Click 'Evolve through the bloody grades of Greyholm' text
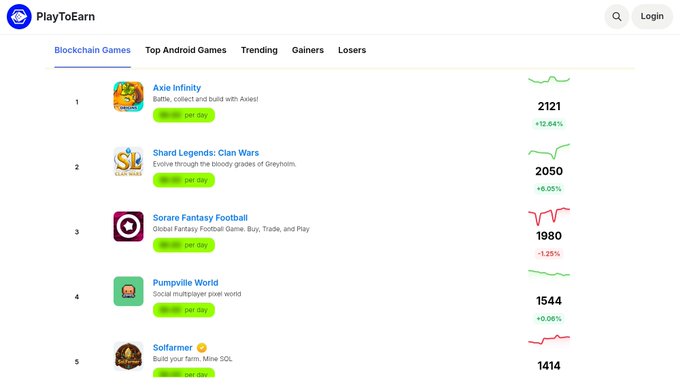Screen dimensions: 680x387 point(224,164)
